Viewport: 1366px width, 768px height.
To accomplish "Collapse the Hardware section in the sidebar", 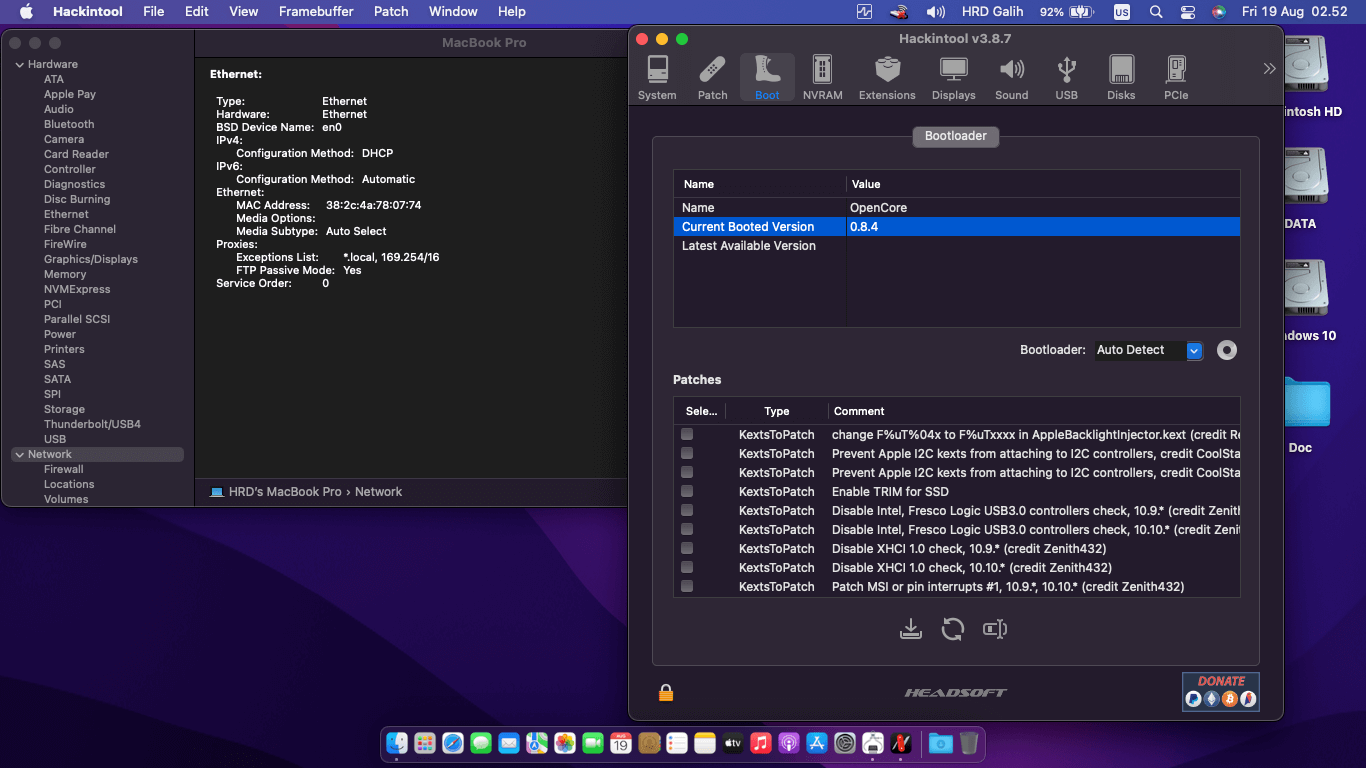I will 19,65.
